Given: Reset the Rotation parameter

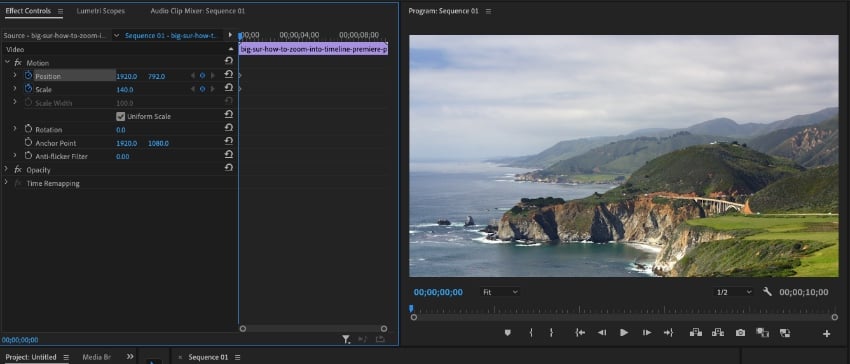Looking at the screenshot, I should pos(229,127).
